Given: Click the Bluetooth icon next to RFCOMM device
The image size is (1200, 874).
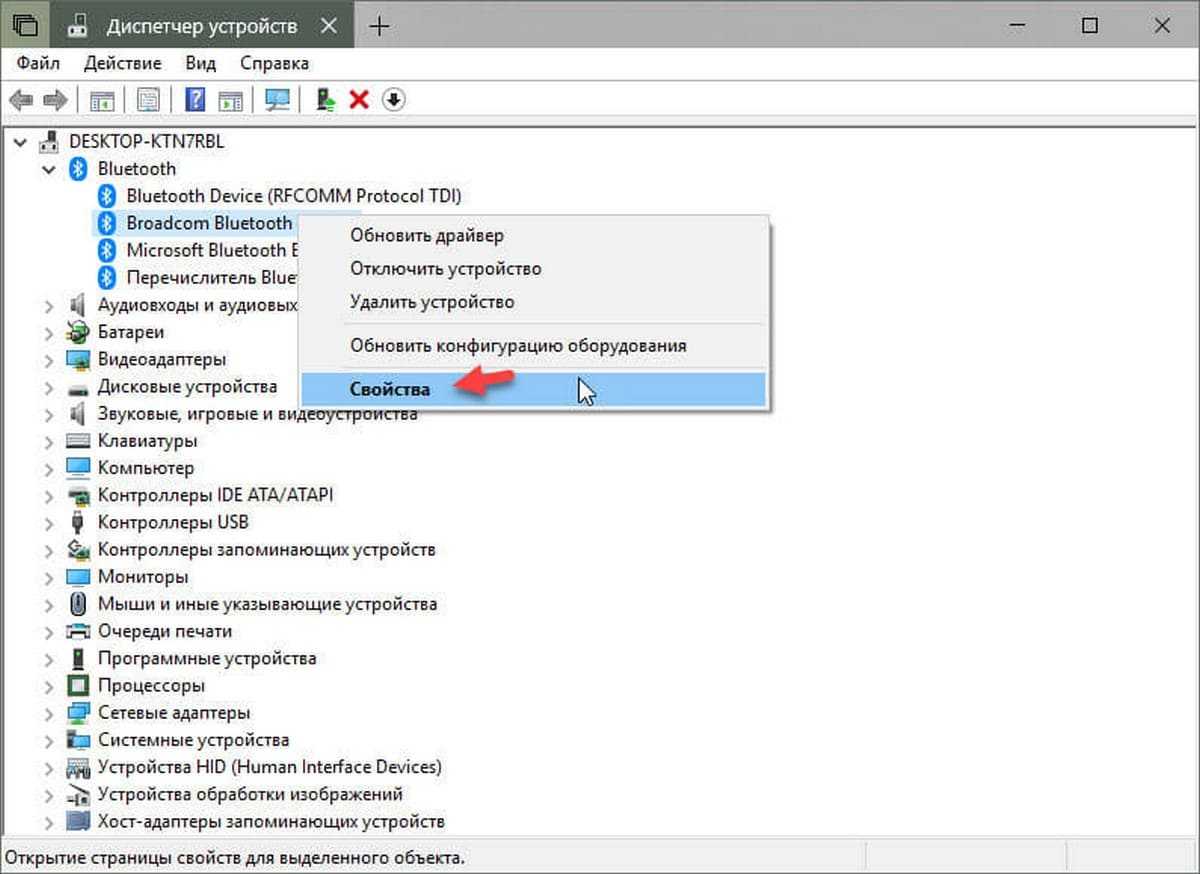Looking at the screenshot, I should (x=107, y=196).
